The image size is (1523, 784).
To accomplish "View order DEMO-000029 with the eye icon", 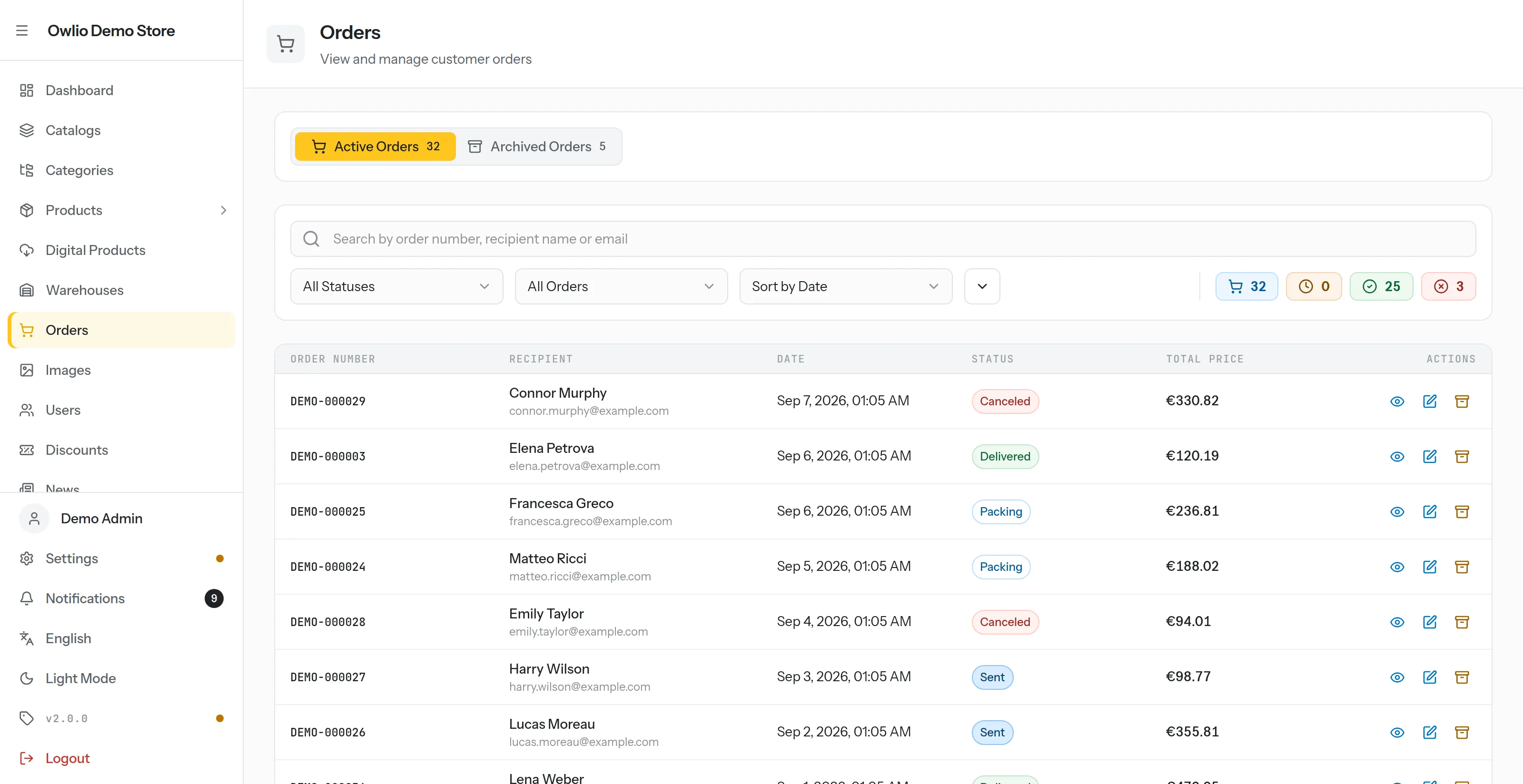I will pyautogui.click(x=1397, y=401).
